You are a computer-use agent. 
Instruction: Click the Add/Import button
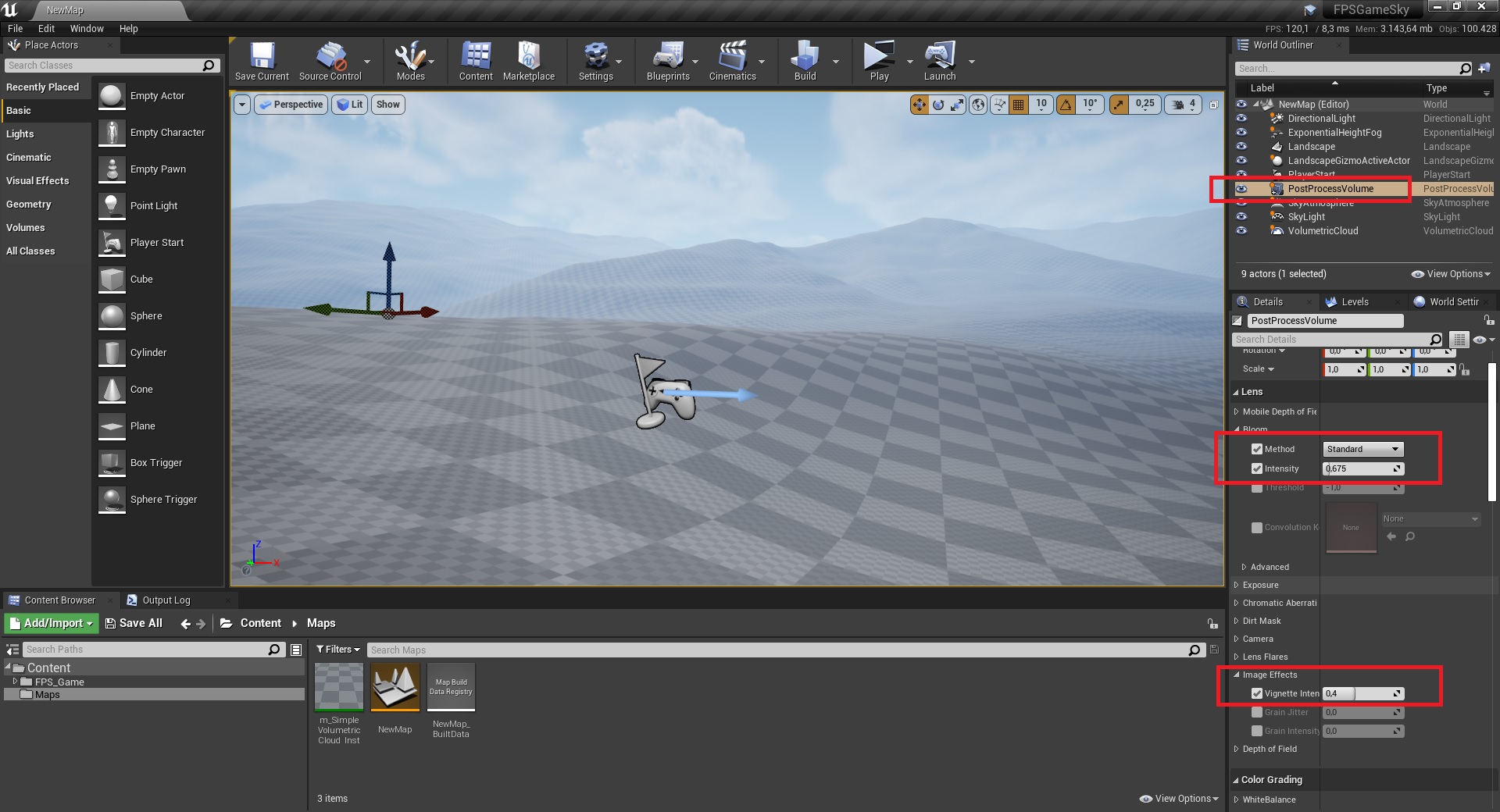click(x=52, y=623)
